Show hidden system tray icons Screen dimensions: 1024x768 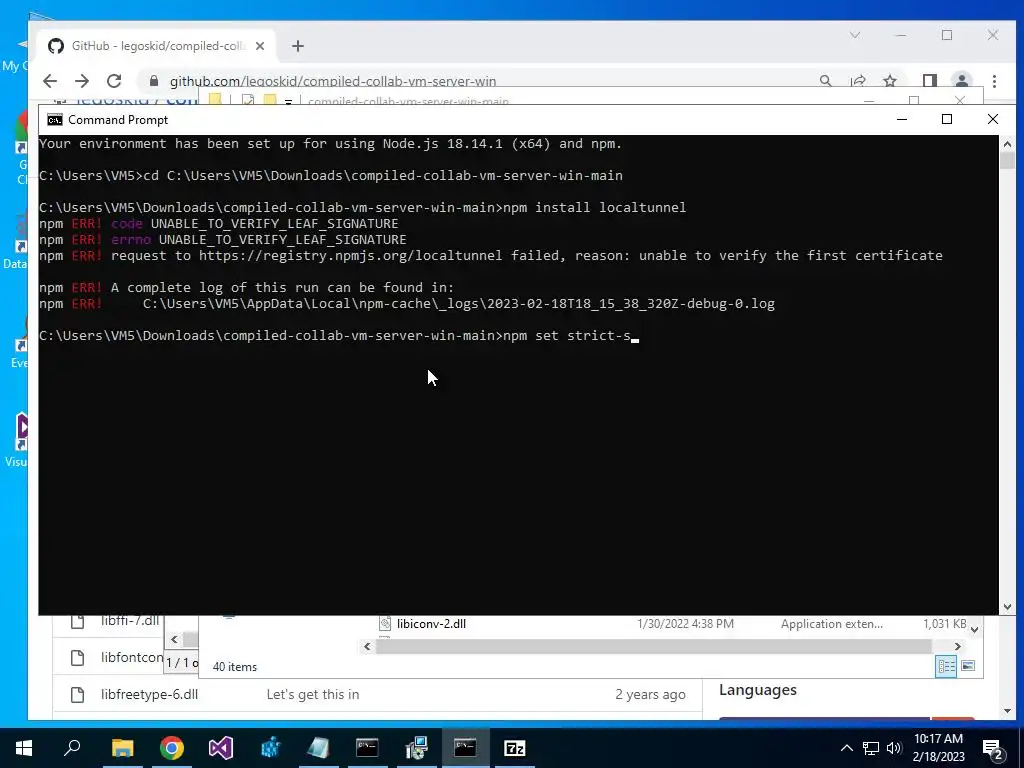(x=846, y=748)
